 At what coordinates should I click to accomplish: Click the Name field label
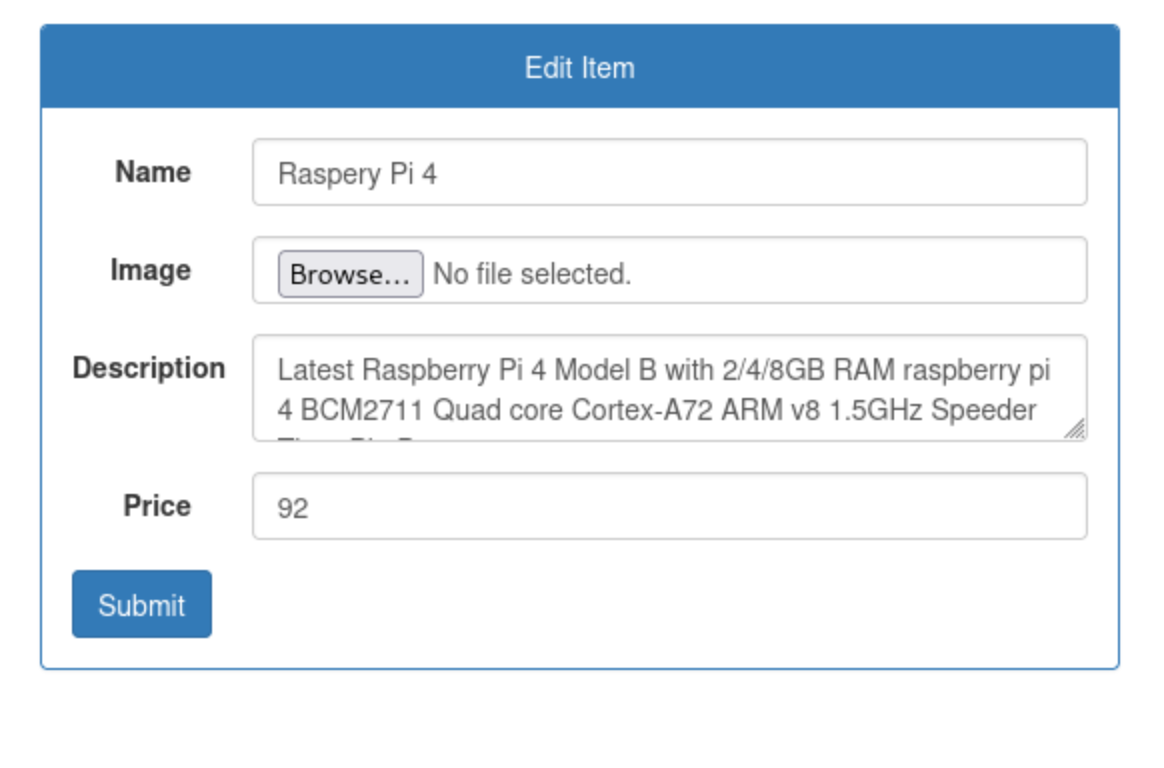click(x=152, y=172)
